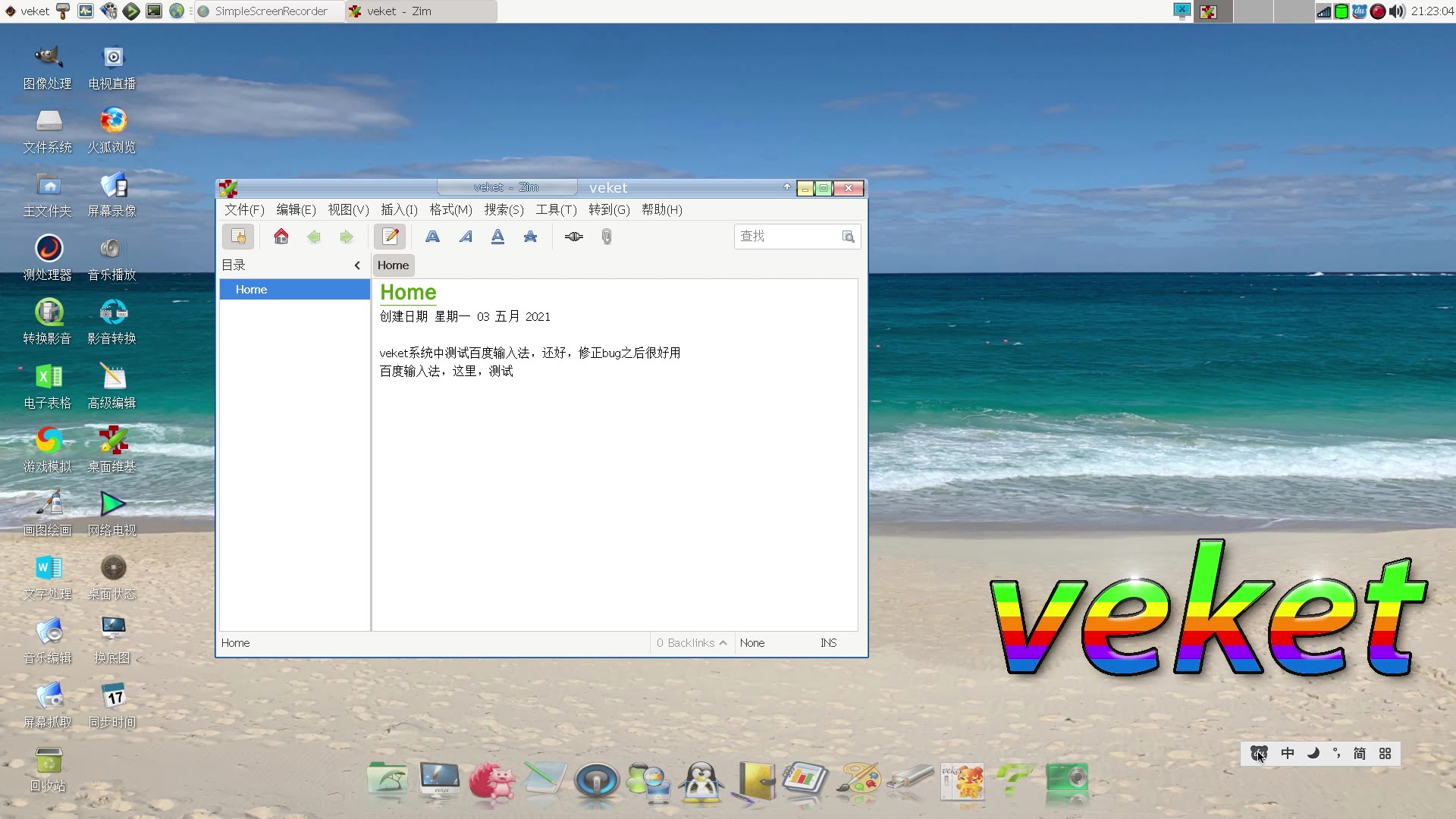The height and width of the screenshot is (819, 1456).
Task: Collapse the 目录 side pane with the chevron
Action: coord(357,265)
